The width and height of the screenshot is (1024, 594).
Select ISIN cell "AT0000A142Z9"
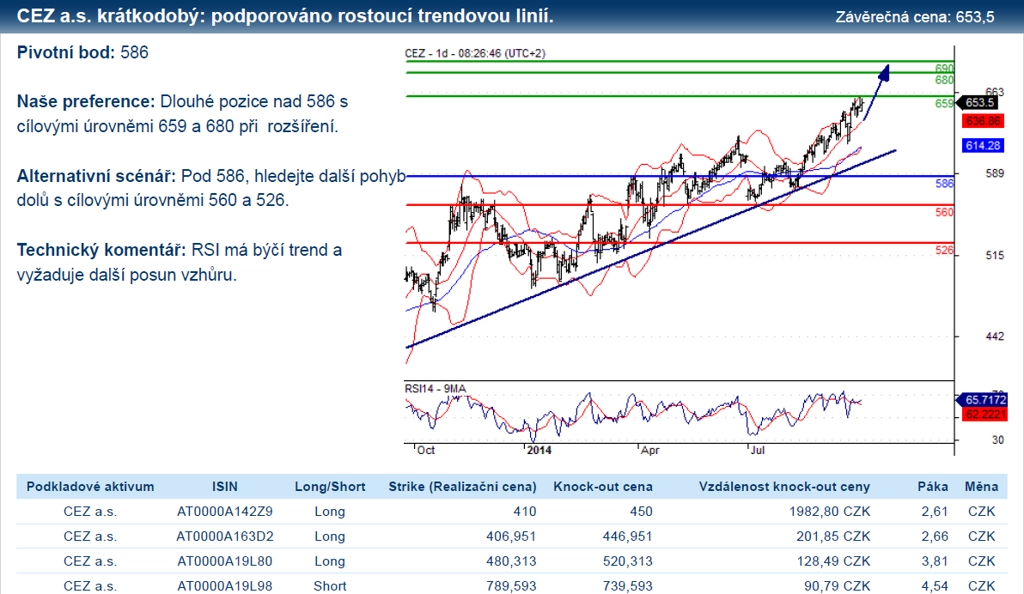225,511
